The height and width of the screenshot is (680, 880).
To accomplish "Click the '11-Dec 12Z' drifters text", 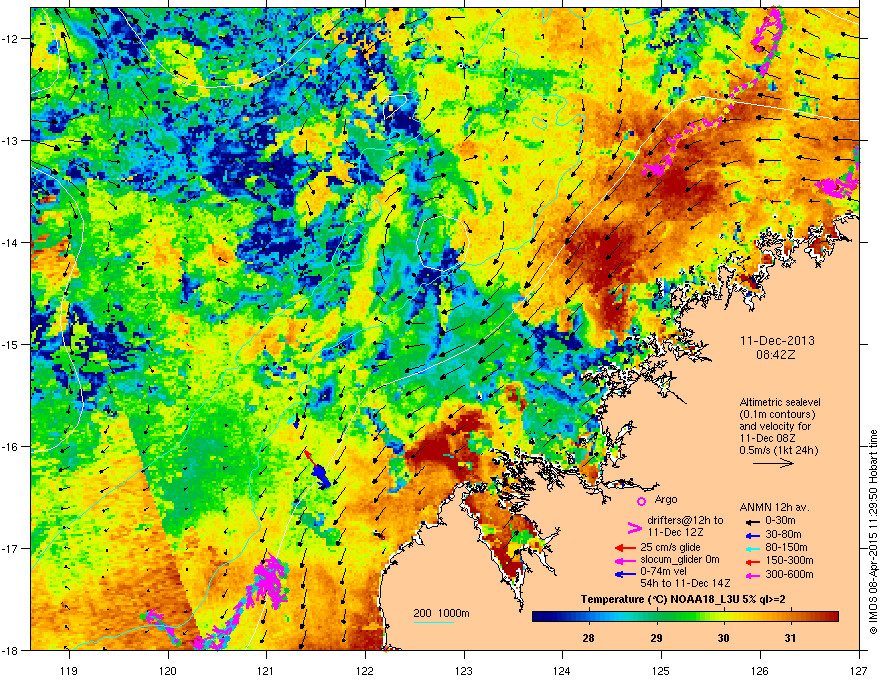I will click(x=675, y=532).
